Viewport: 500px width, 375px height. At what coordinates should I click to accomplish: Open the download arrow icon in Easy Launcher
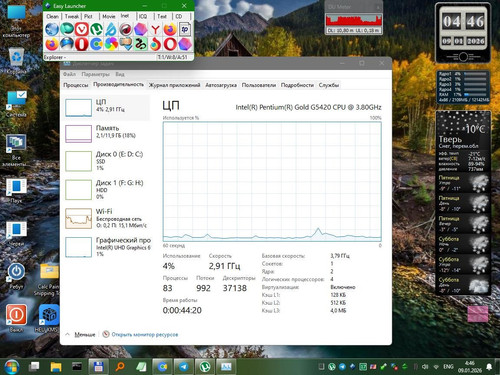click(x=126, y=44)
